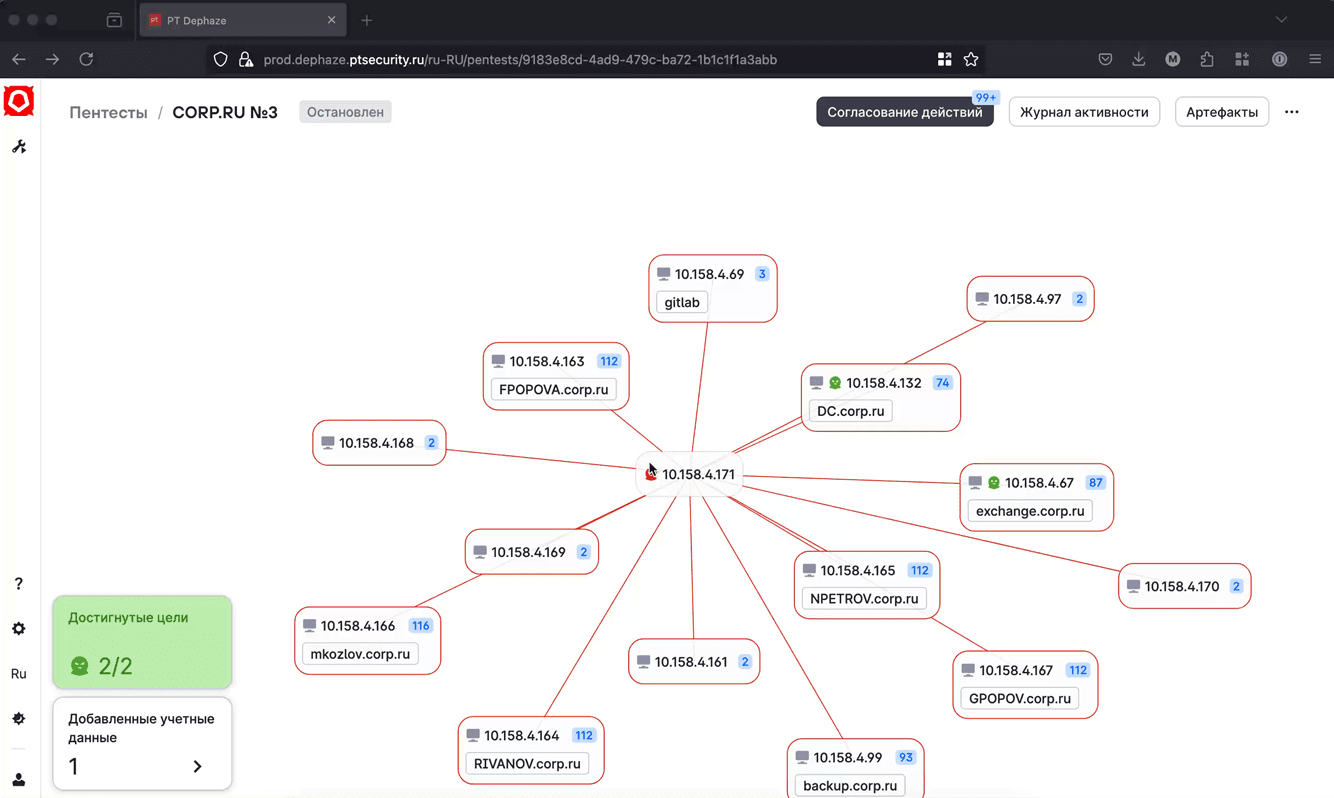The image size is (1334, 798).
Task: Open the user profile icon in sidebar
Action: 19,780
